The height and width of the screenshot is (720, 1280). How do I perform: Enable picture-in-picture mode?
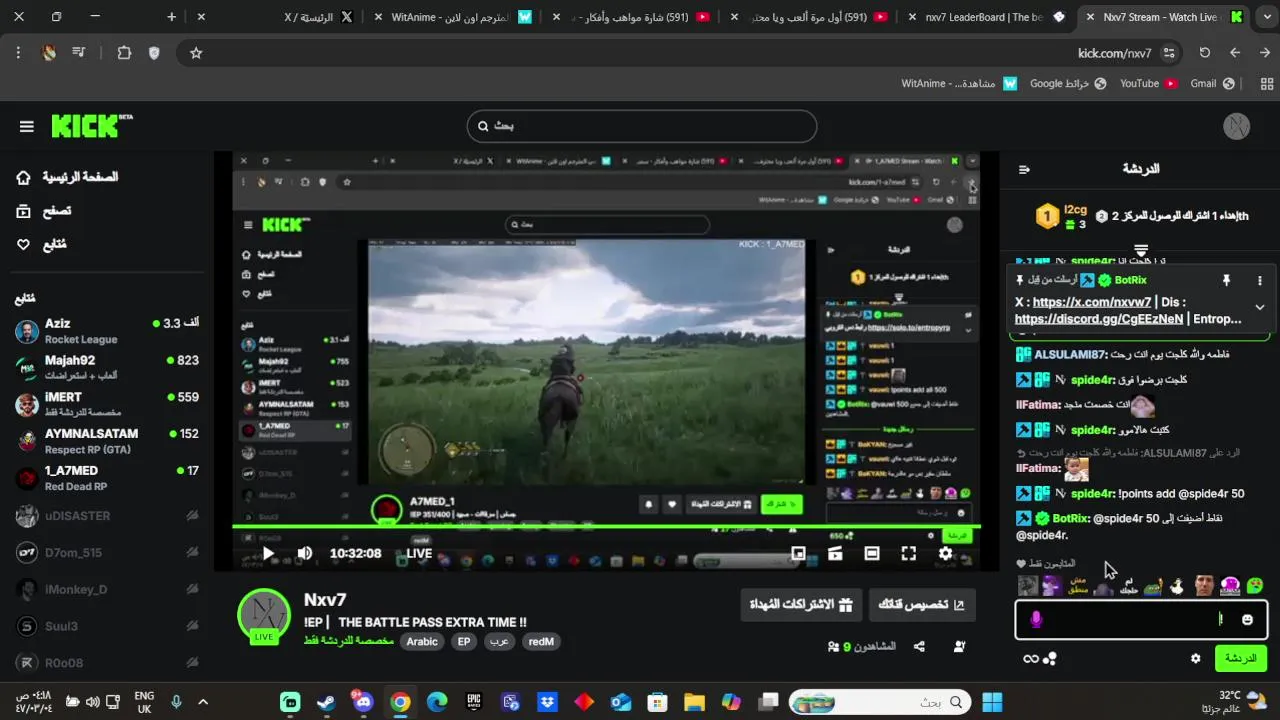tap(798, 553)
